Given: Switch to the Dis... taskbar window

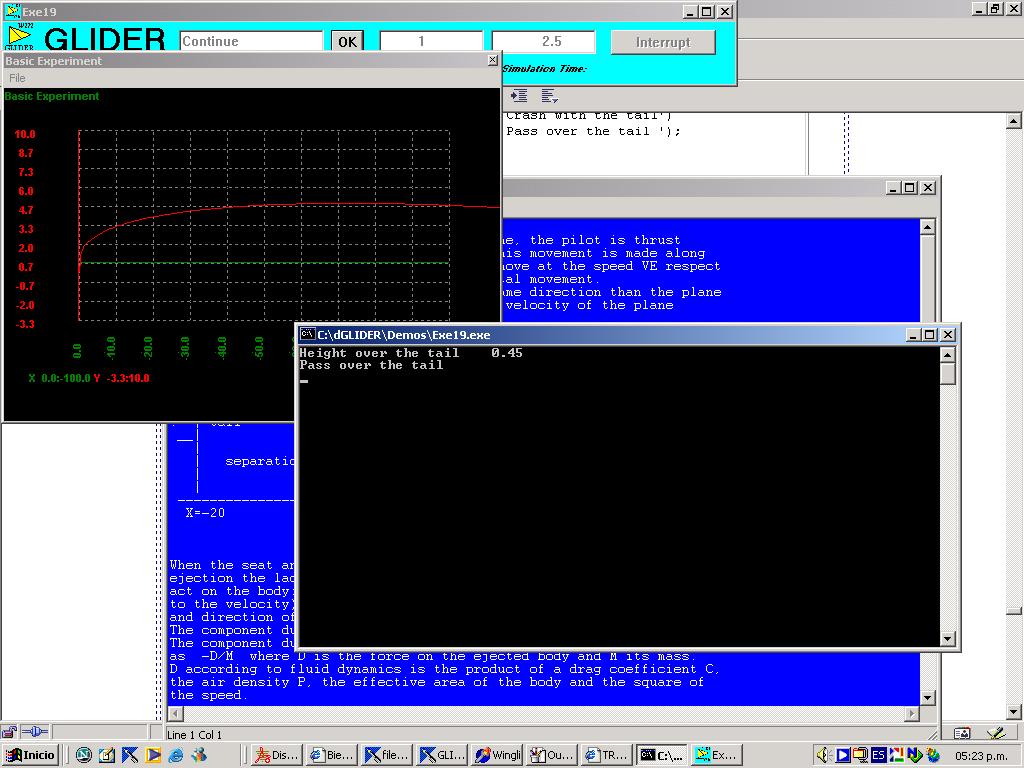Looking at the screenshot, I should coord(276,755).
